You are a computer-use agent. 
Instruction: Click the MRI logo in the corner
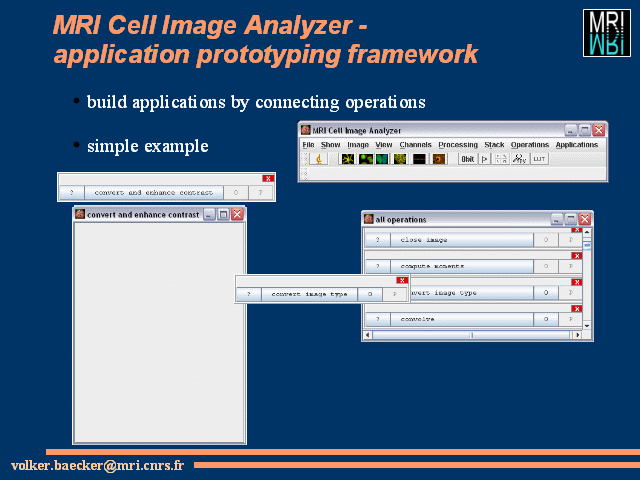(x=607, y=33)
